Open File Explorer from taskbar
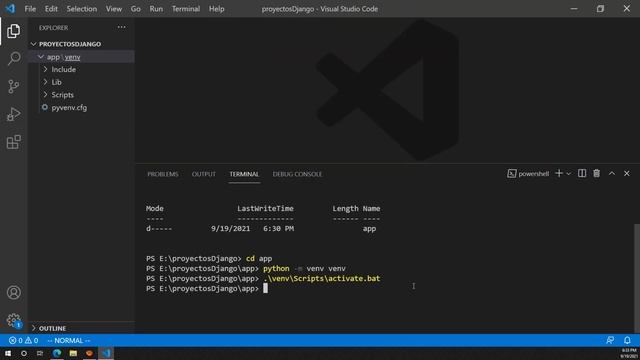 [x=73, y=353]
